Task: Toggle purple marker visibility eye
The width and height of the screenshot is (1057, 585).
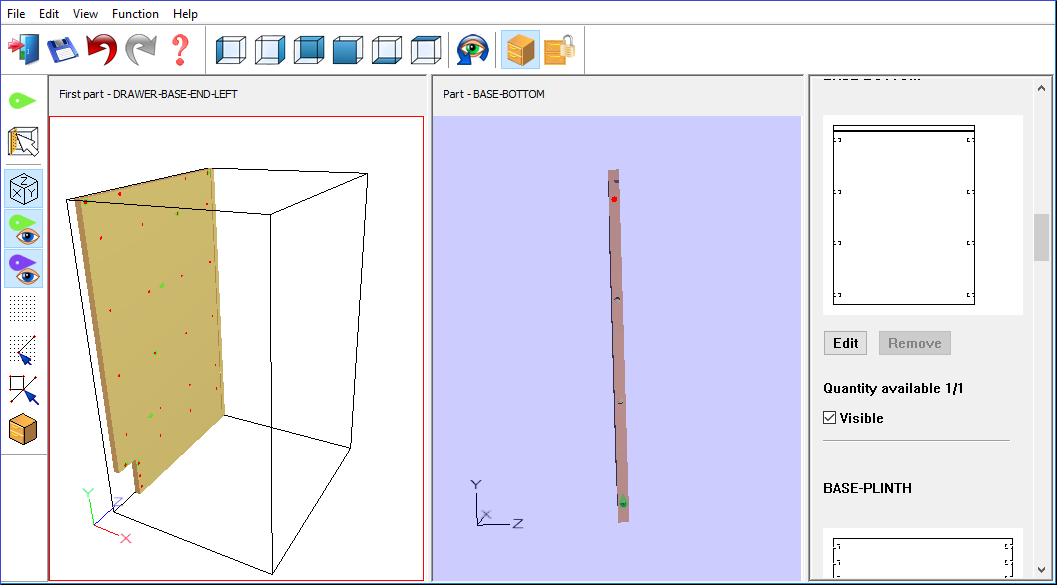Action: [x=24, y=268]
